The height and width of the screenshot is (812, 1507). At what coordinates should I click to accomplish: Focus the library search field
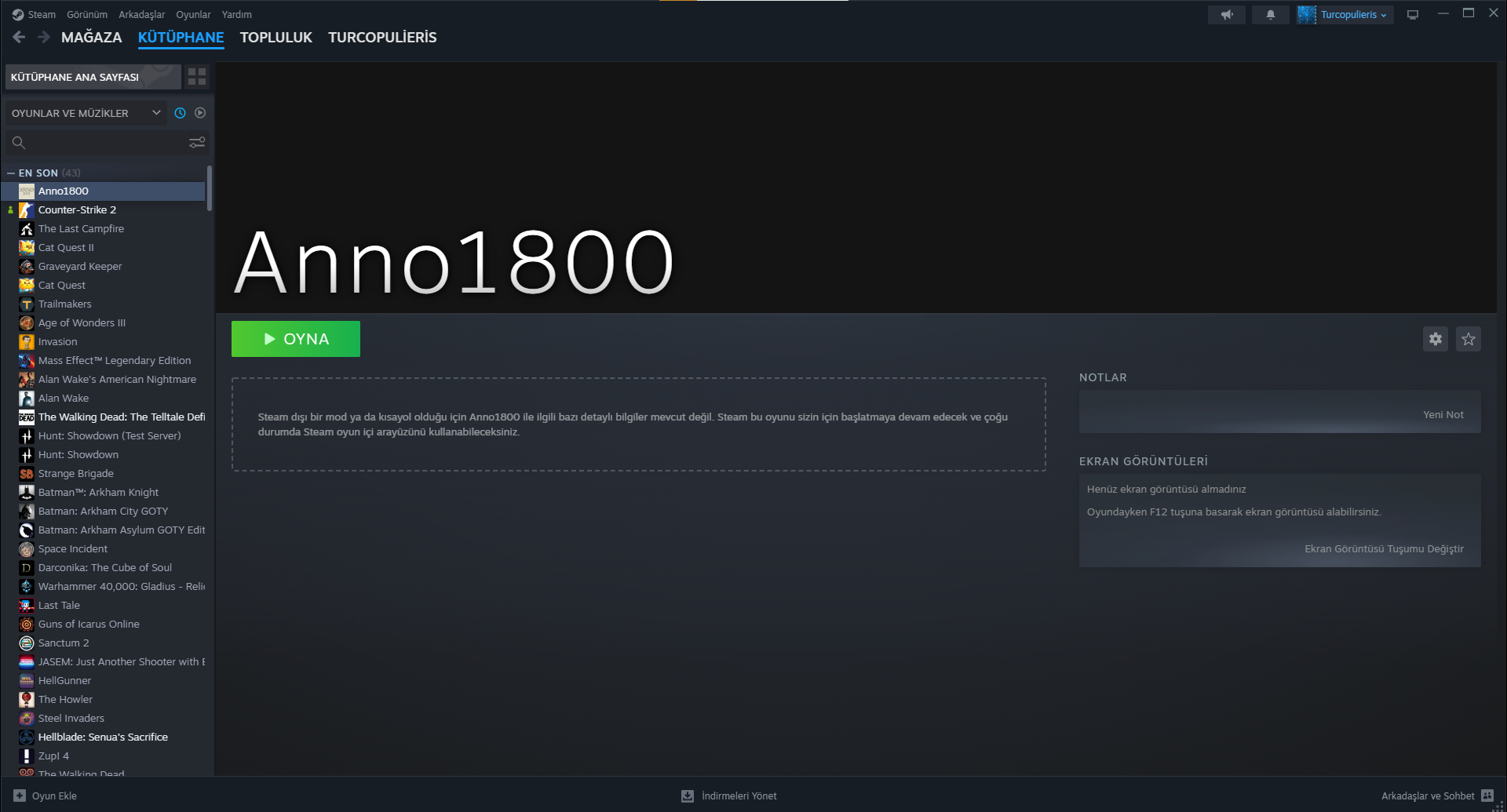[107, 143]
